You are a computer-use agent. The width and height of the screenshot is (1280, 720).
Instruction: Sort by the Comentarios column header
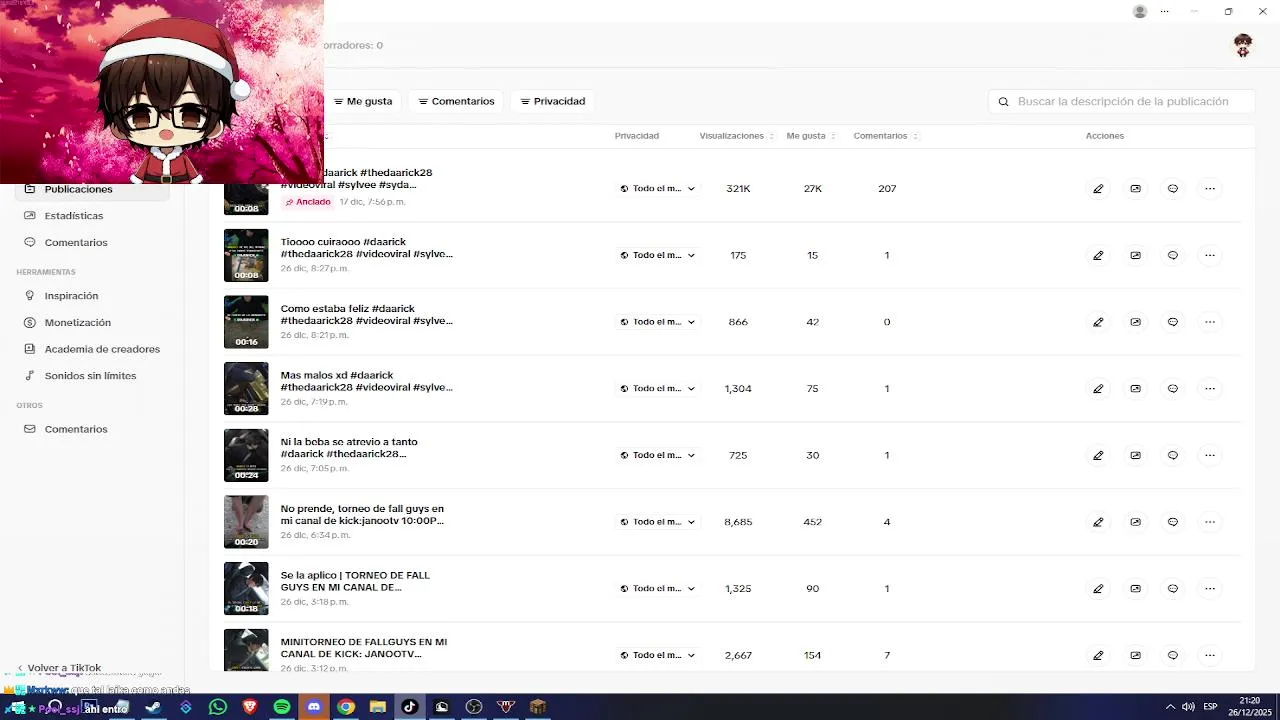click(x=885, y=136)
